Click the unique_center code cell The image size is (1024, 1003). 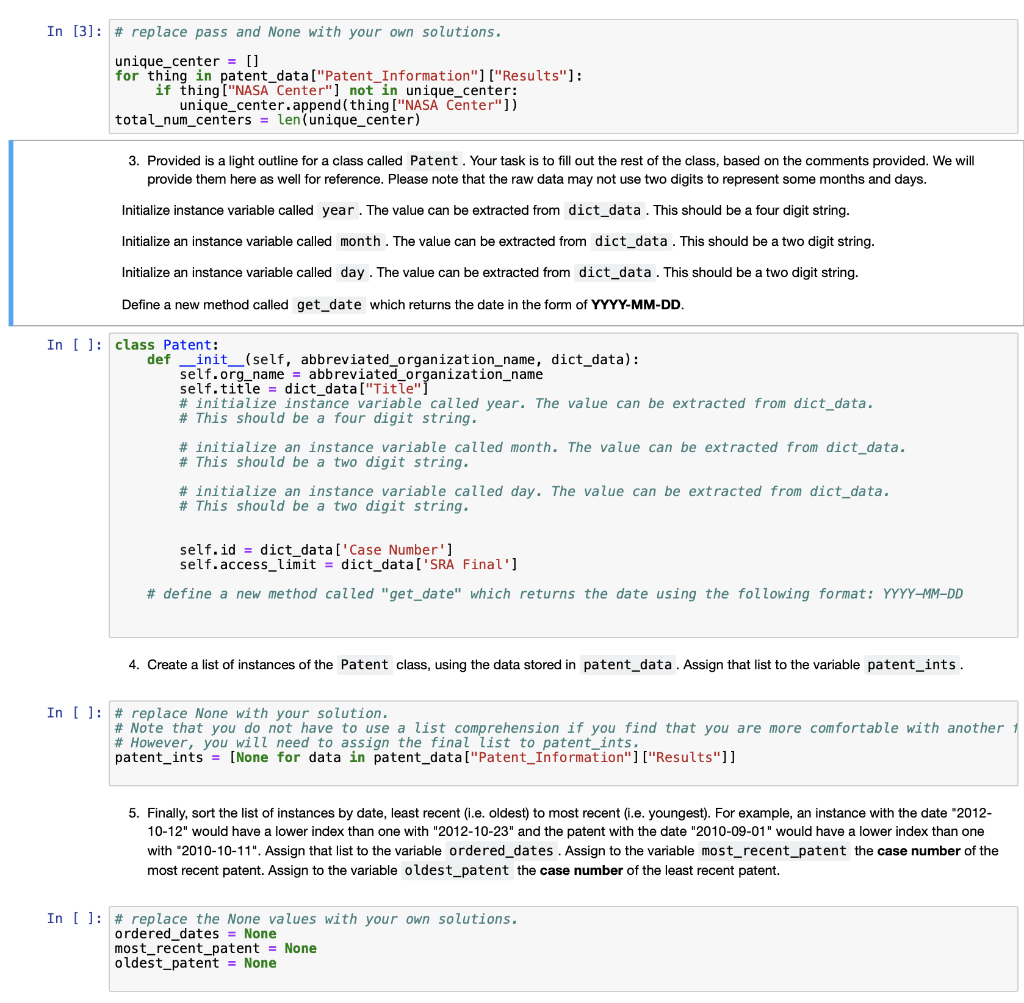pos(563,76)
